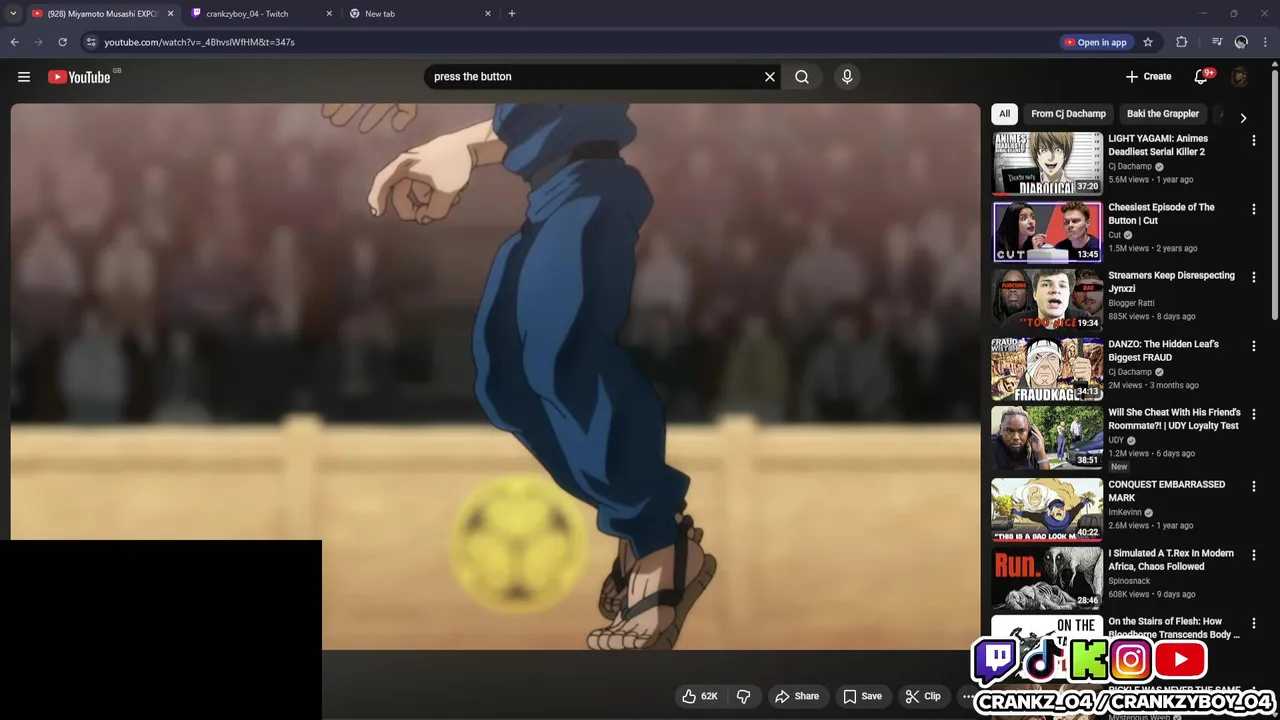Open the YouTube hamburger guide menu
Viewport: 1280px width, 720px height.
coord(24,77)
